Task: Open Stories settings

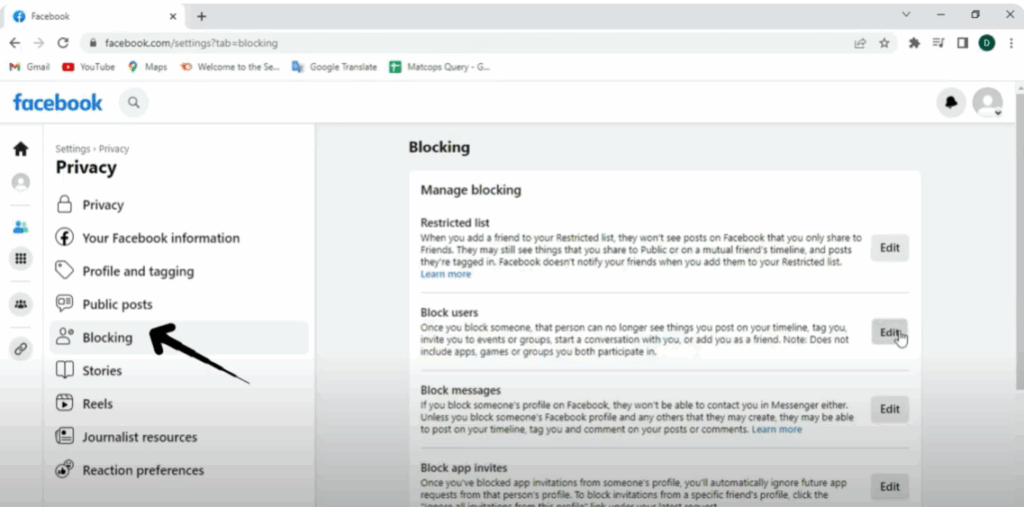Action: tap(178, 370)
